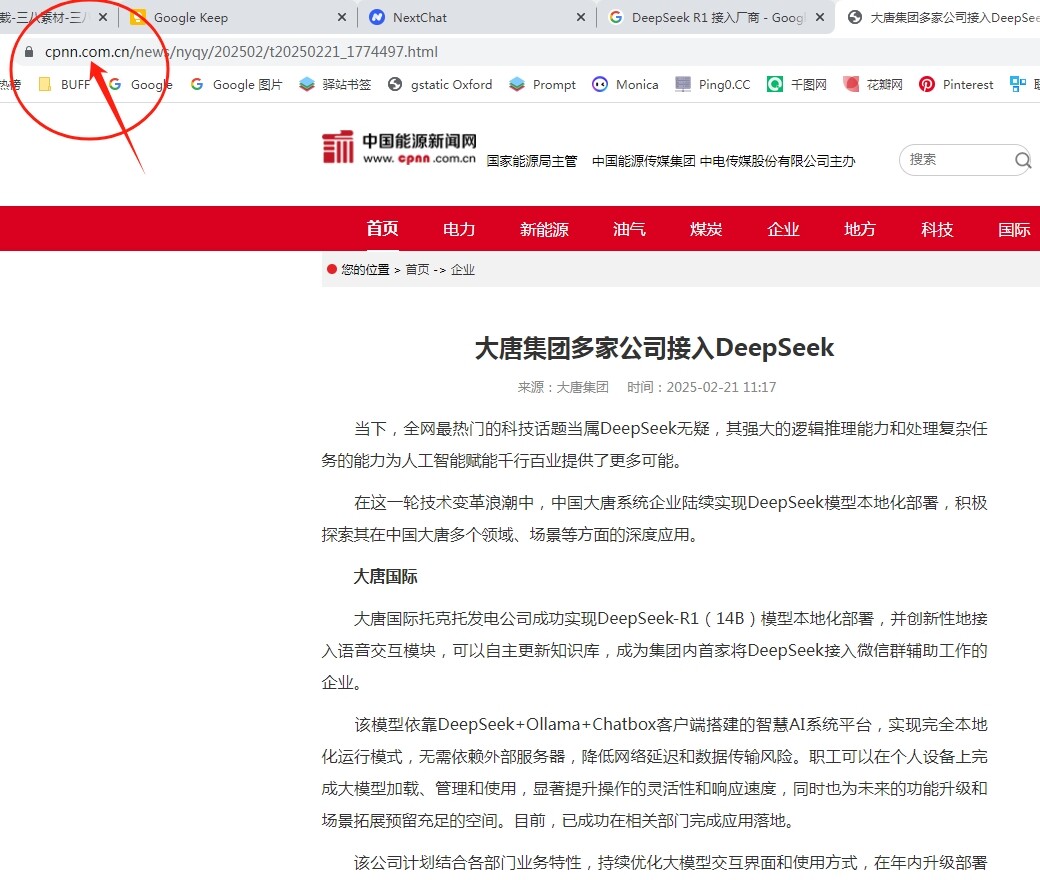
Task: Click the article title 大唐集团多家公司接入DeepSeek
Action: pyautogui.click(x=654, y=347)
